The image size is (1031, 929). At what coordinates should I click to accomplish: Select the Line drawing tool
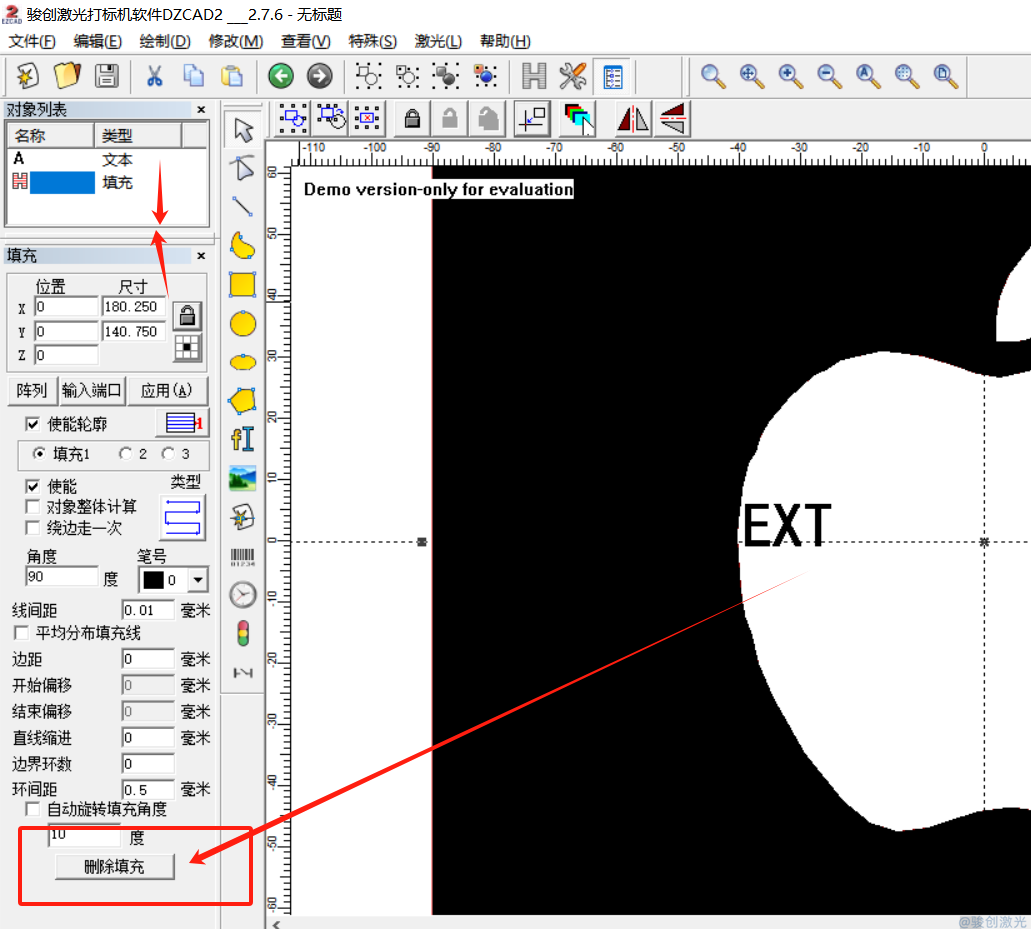(243, 207)
